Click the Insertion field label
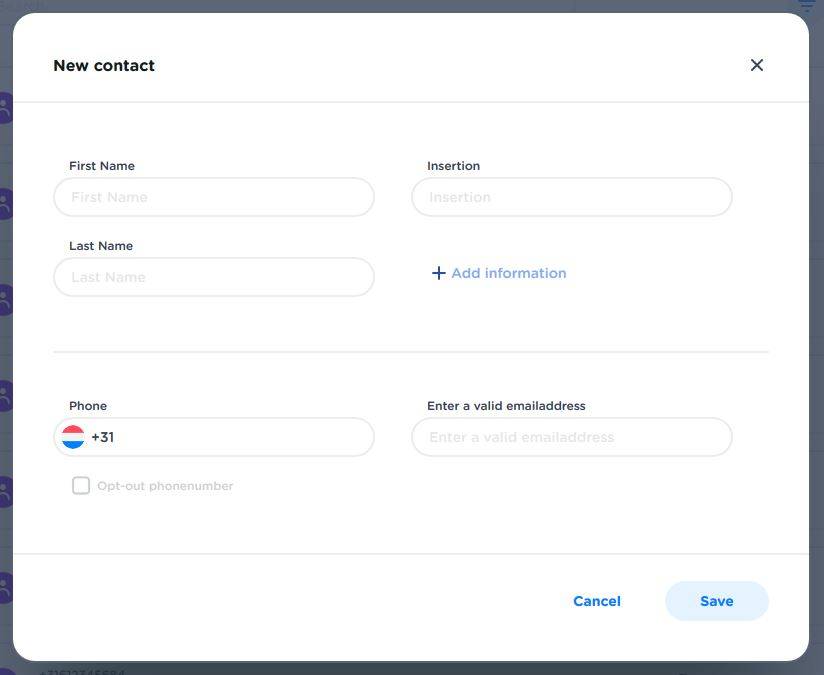Image resolution: width=824 pixels, height=675 pixels. (453, 166)
